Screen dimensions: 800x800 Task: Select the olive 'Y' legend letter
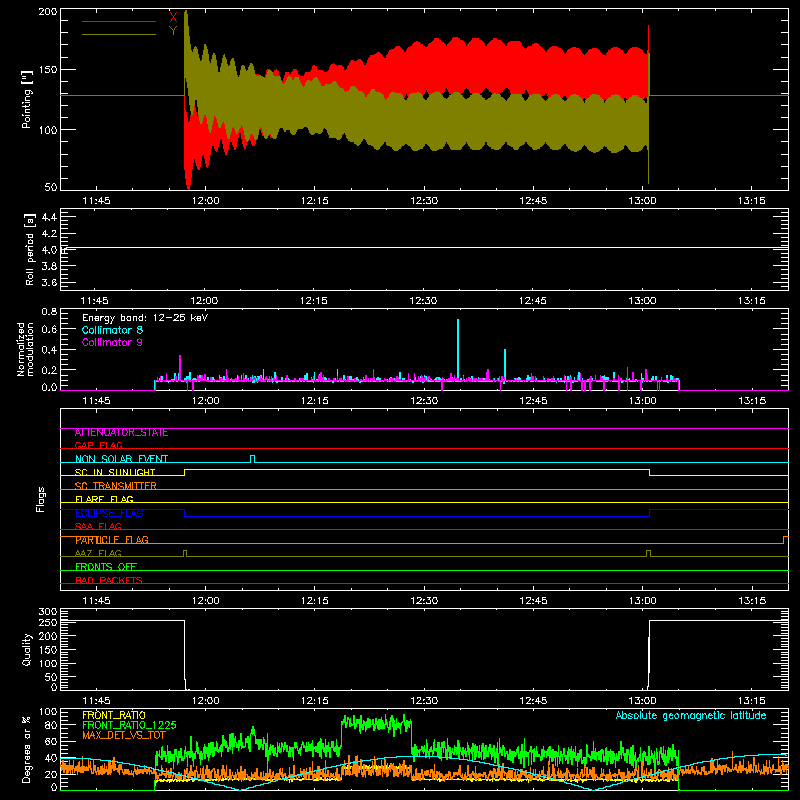point(173,31)
